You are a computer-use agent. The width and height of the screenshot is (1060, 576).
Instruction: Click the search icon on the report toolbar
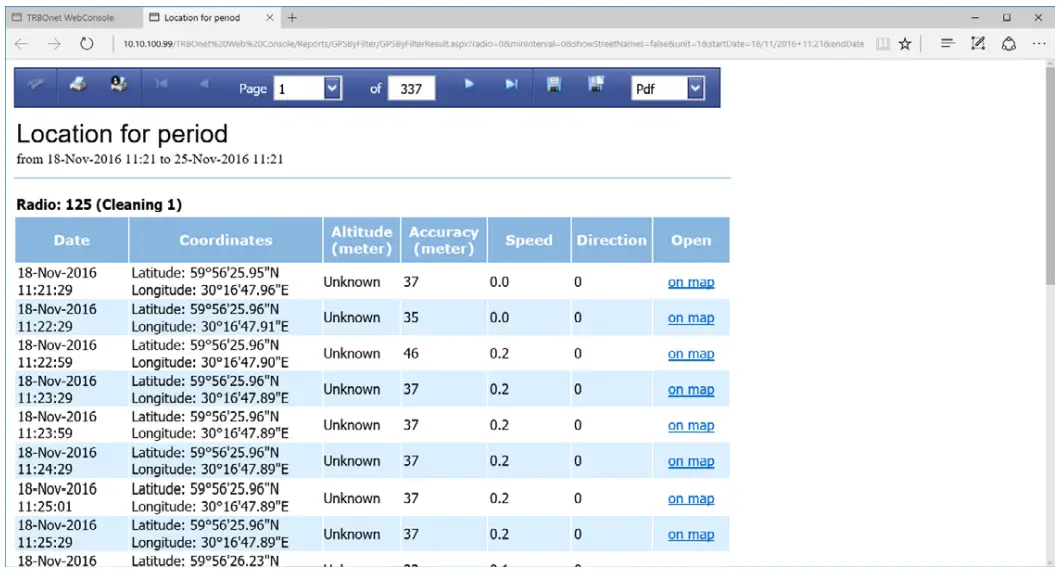point(34,88)
